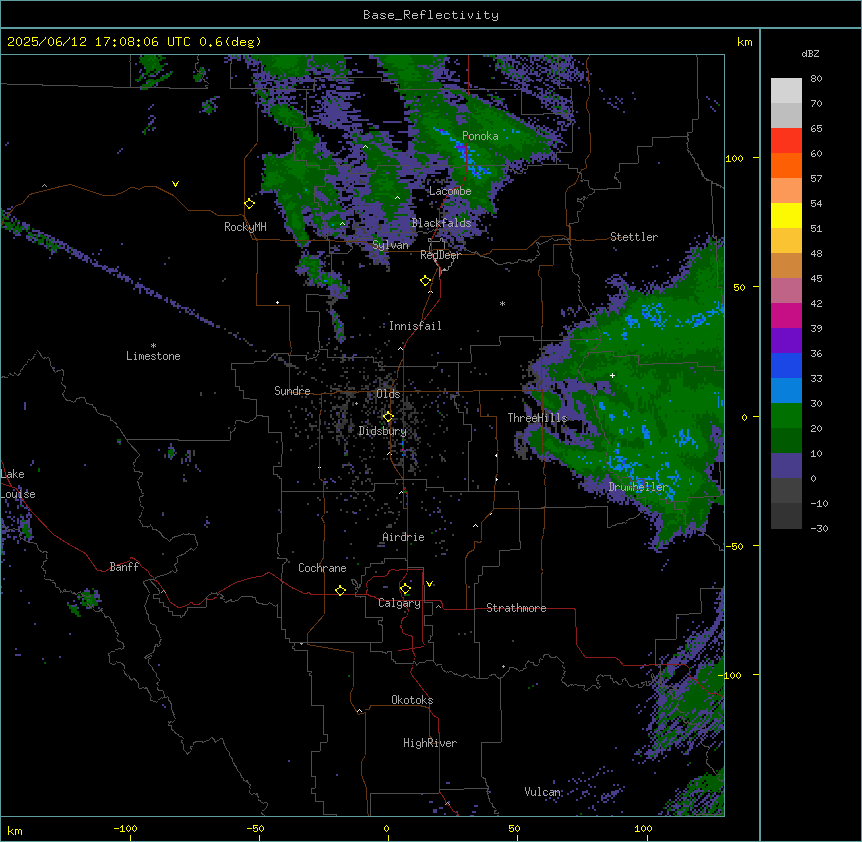Click the Okotoks city label
Image resolution: width=862 pixels, height=842 pixels.
pos(412,700)
